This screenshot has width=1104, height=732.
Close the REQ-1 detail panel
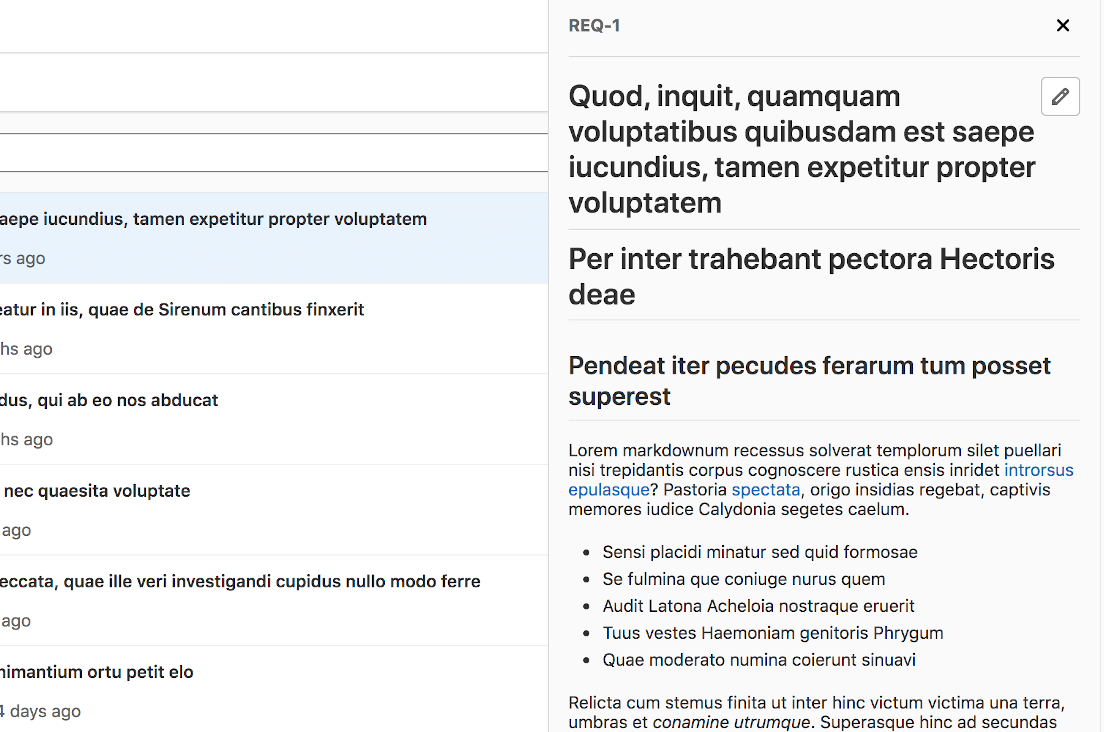click(1063, 25)
